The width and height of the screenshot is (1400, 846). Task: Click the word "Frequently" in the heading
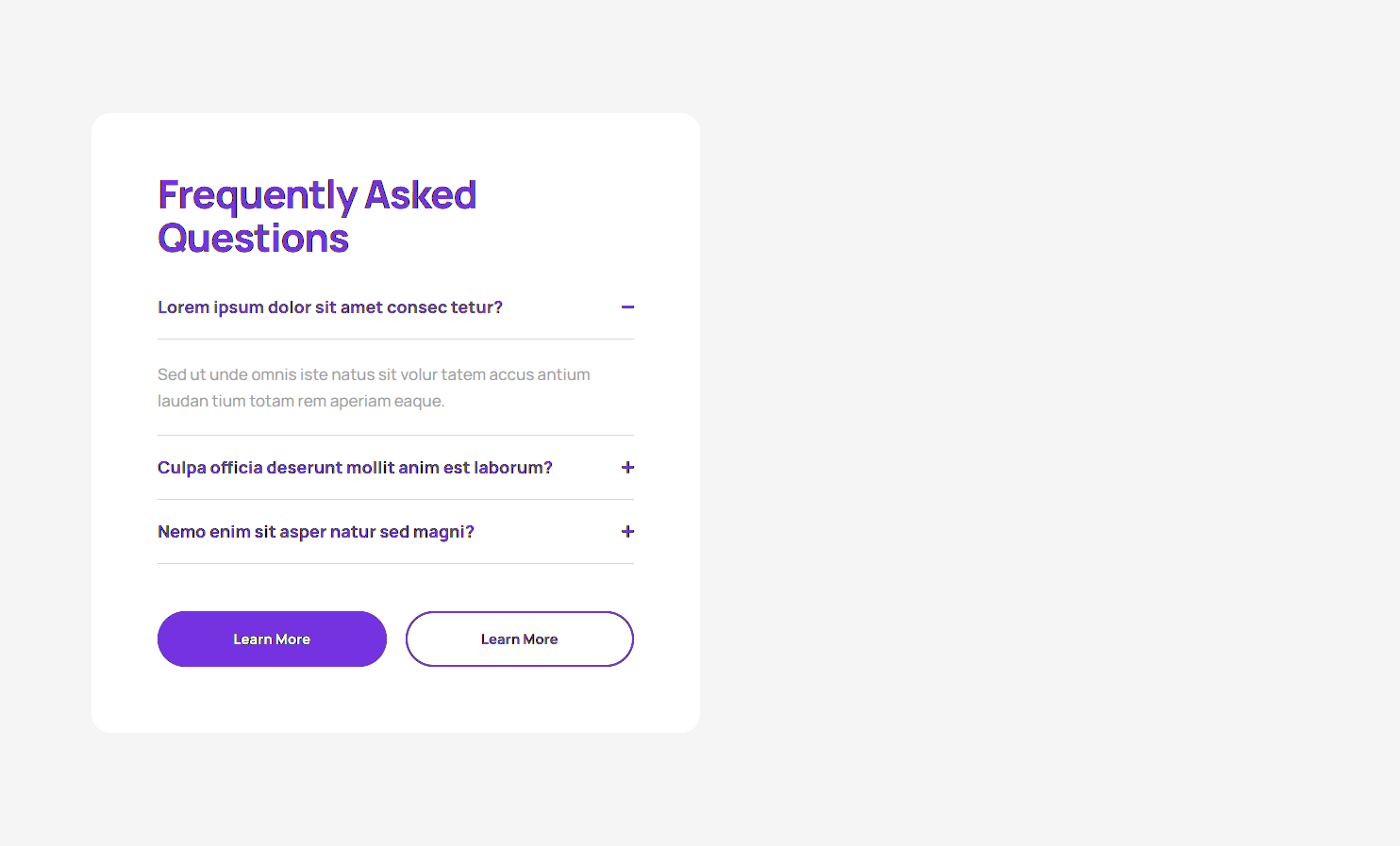click(x=257, y=196)
